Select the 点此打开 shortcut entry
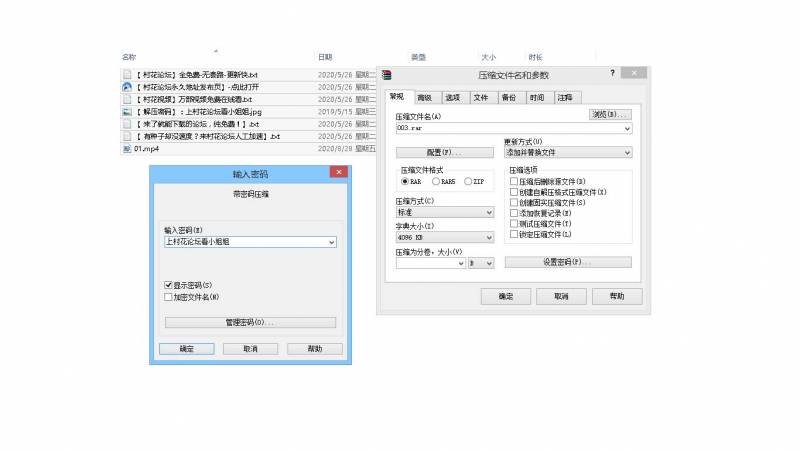The image size is (800, 450). point(197,87)
